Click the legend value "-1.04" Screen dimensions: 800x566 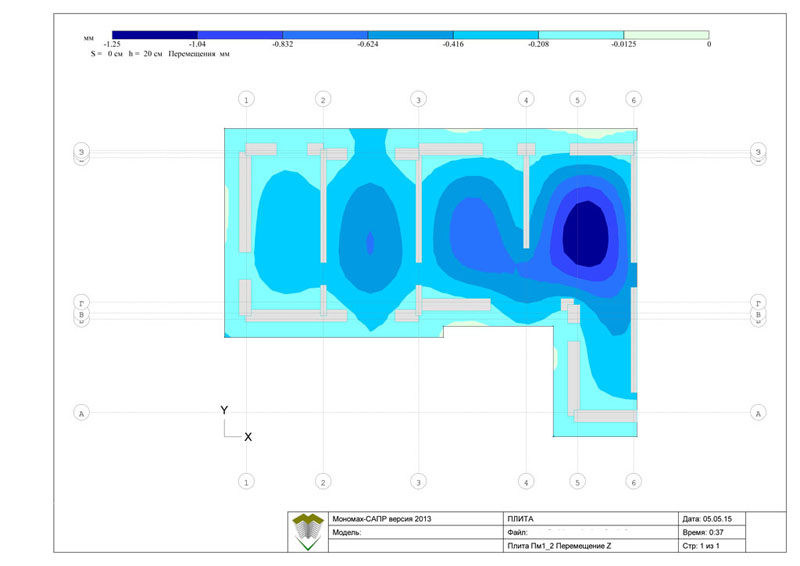(x=197, y=44)
